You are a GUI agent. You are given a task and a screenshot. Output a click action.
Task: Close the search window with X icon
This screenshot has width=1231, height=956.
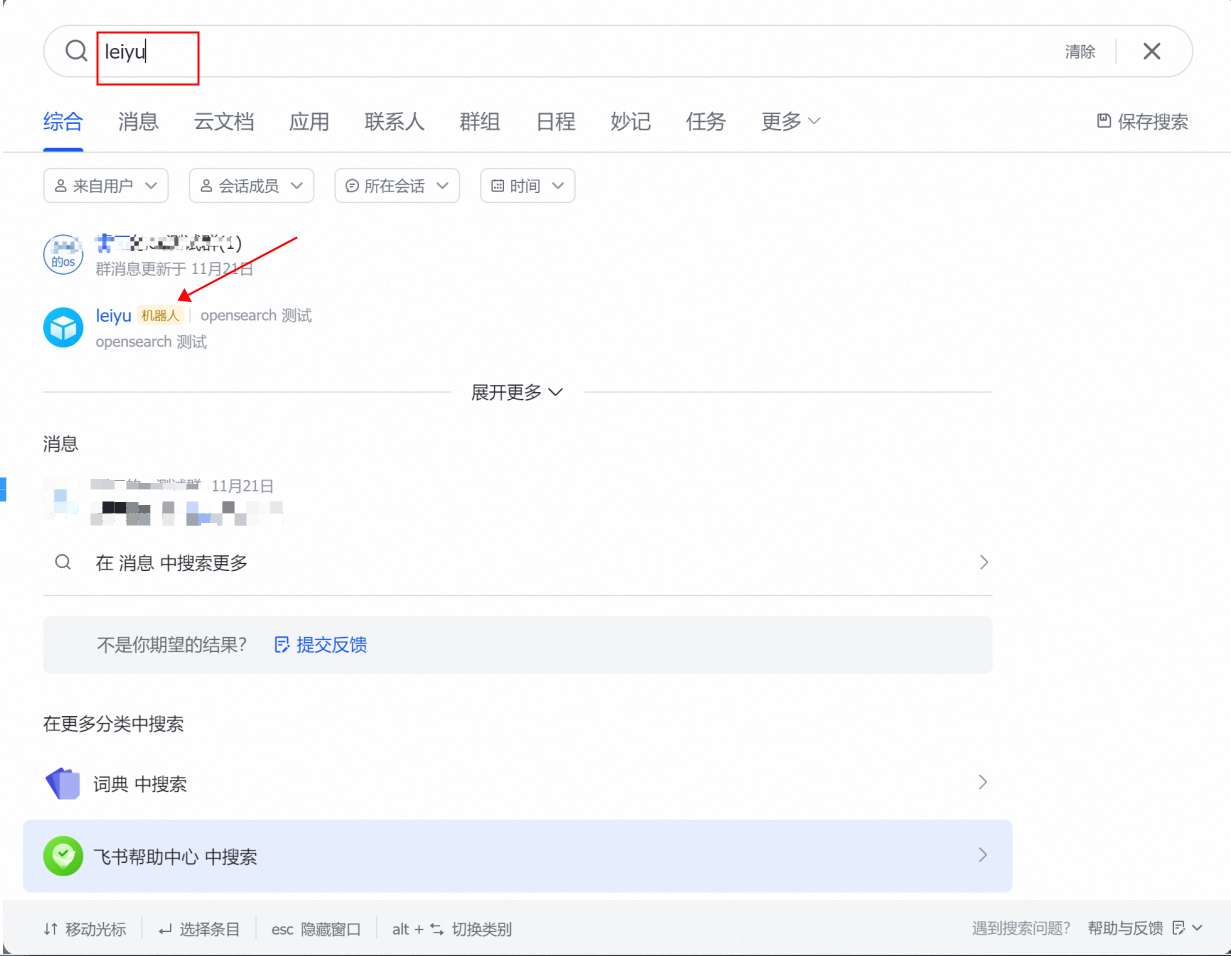(1152, 51)
